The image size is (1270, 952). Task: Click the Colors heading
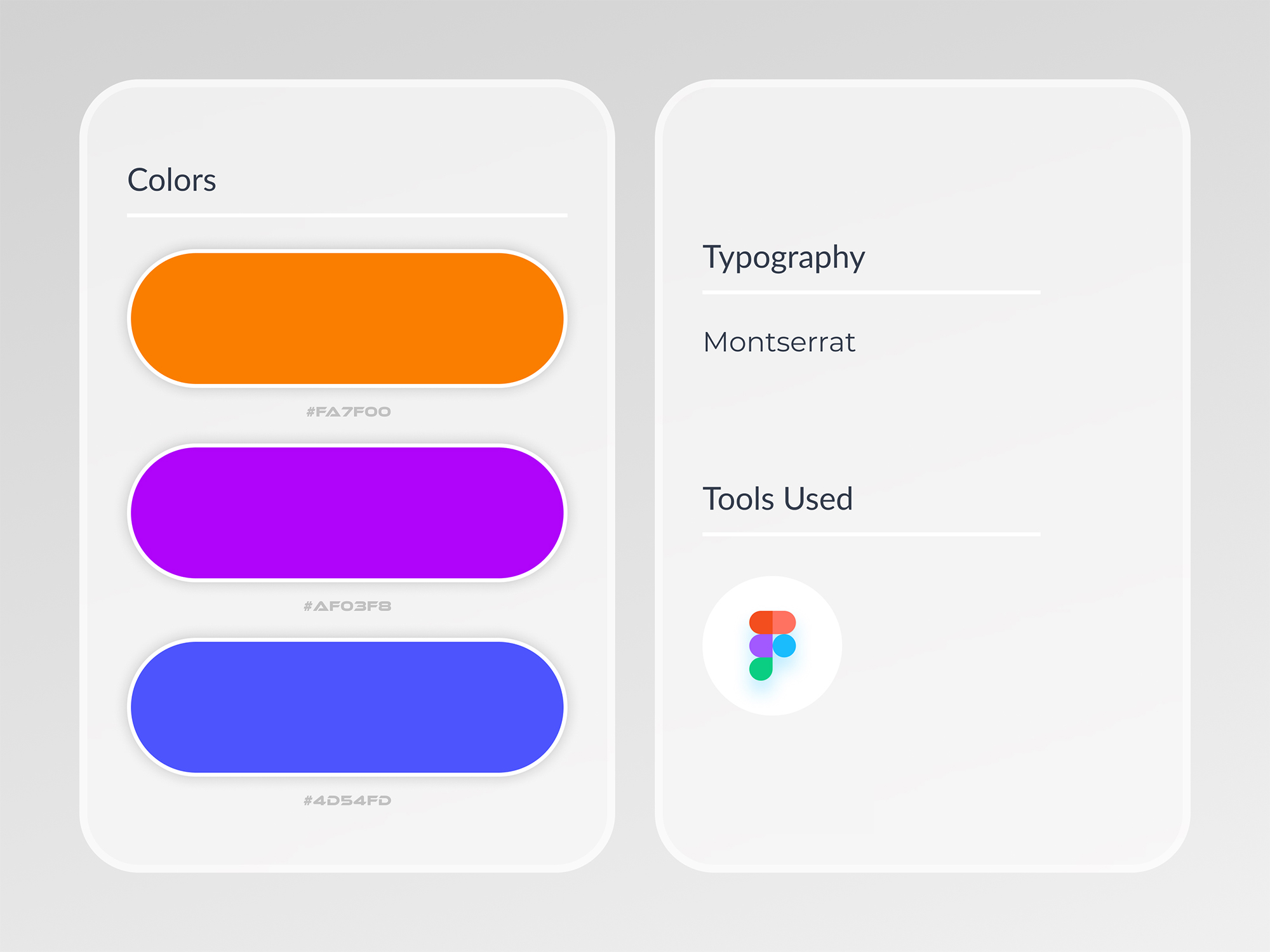(x=171, y=180)
